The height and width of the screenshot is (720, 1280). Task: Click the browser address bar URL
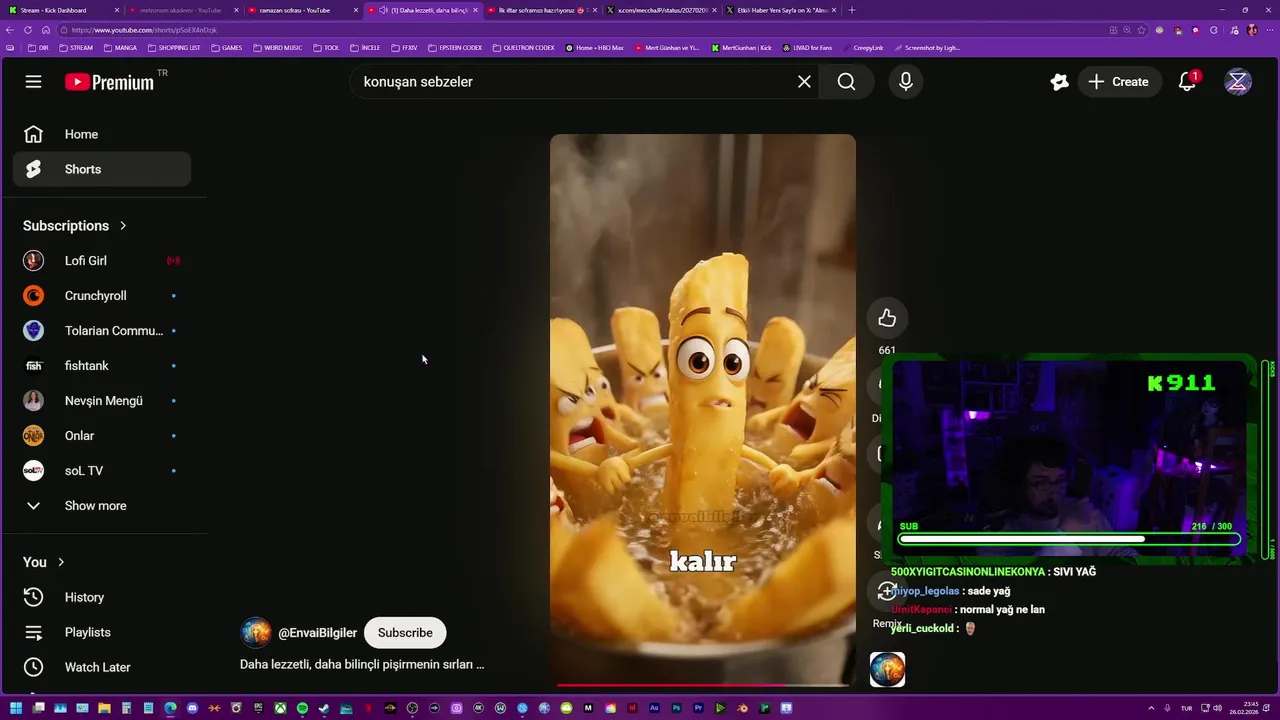pyautogui.click(x=144, y=30)
